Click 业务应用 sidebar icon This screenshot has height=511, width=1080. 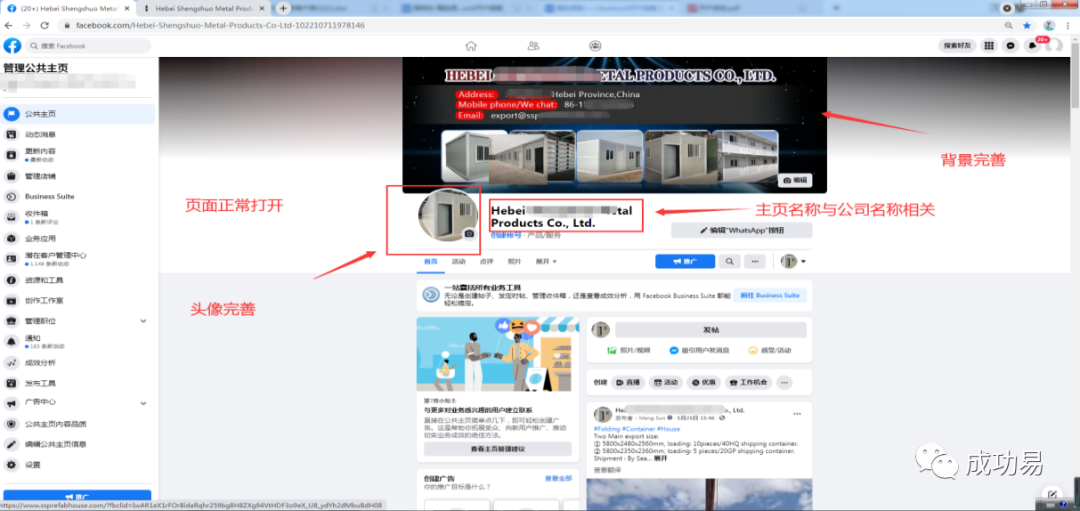[11, 239]
